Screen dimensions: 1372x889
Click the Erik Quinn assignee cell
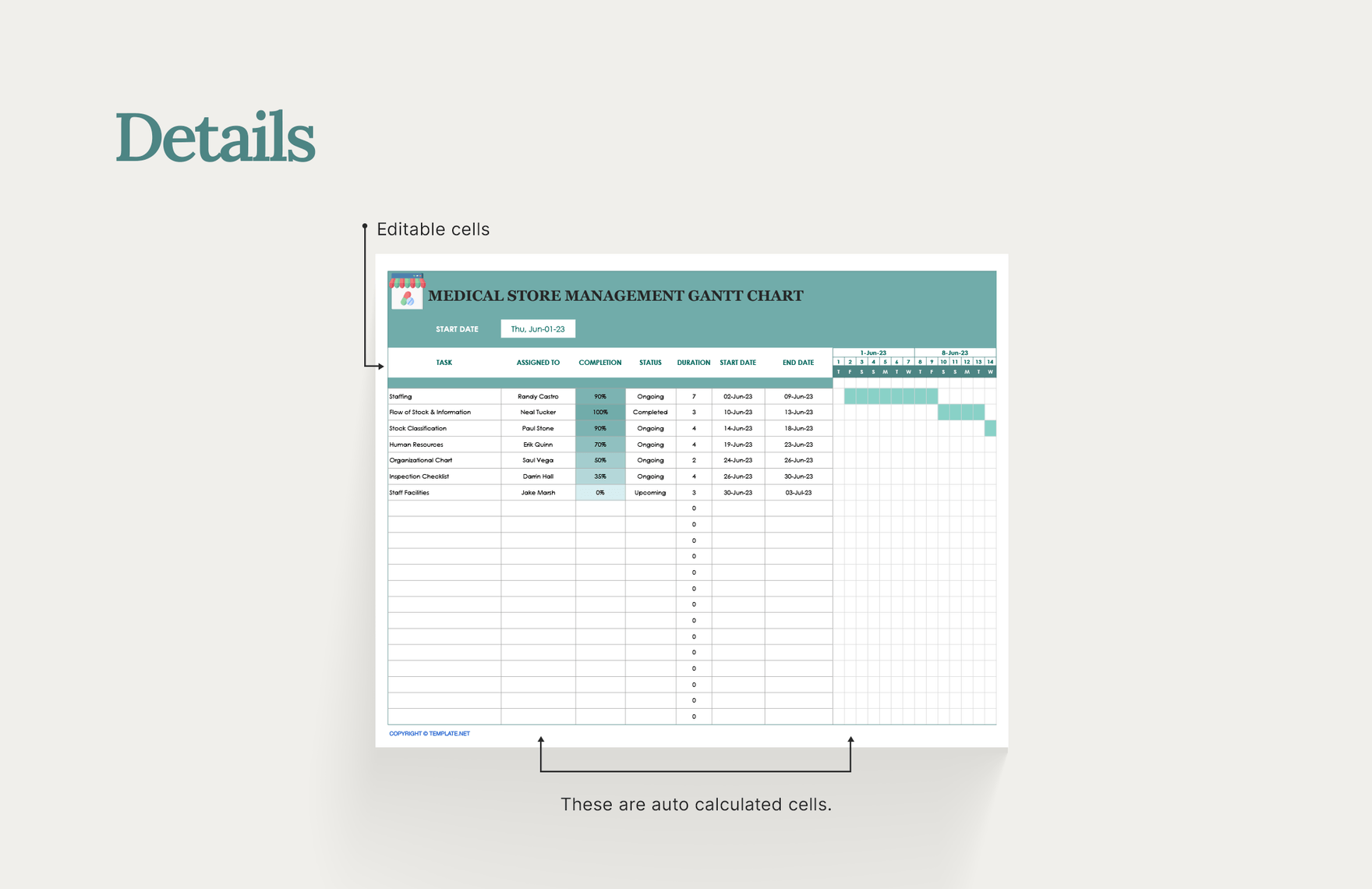click(538, 444)
